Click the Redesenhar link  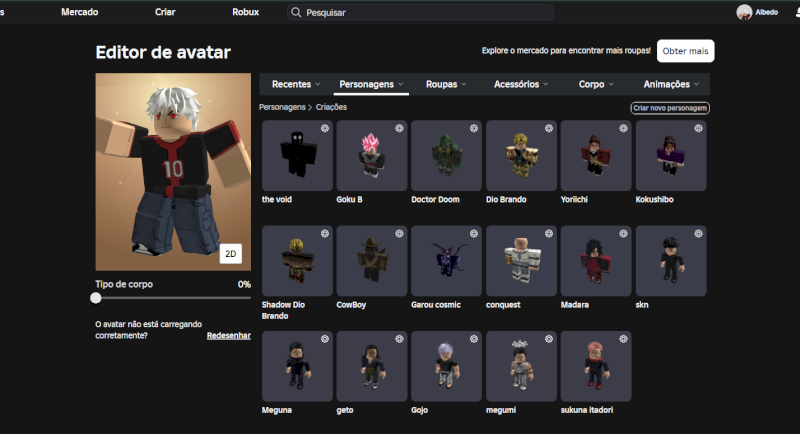[228, 336]
